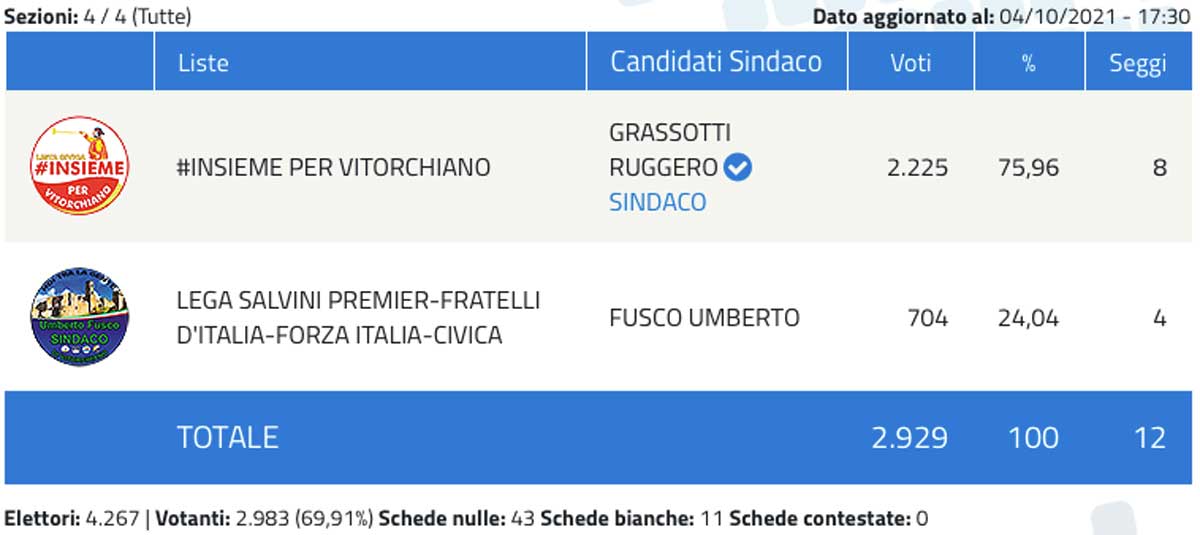The width and height of the screenshot is (1200, 535).
Task: Select the #INSIEME PER VITORCHIANO list name
Action: click(333, 167)
